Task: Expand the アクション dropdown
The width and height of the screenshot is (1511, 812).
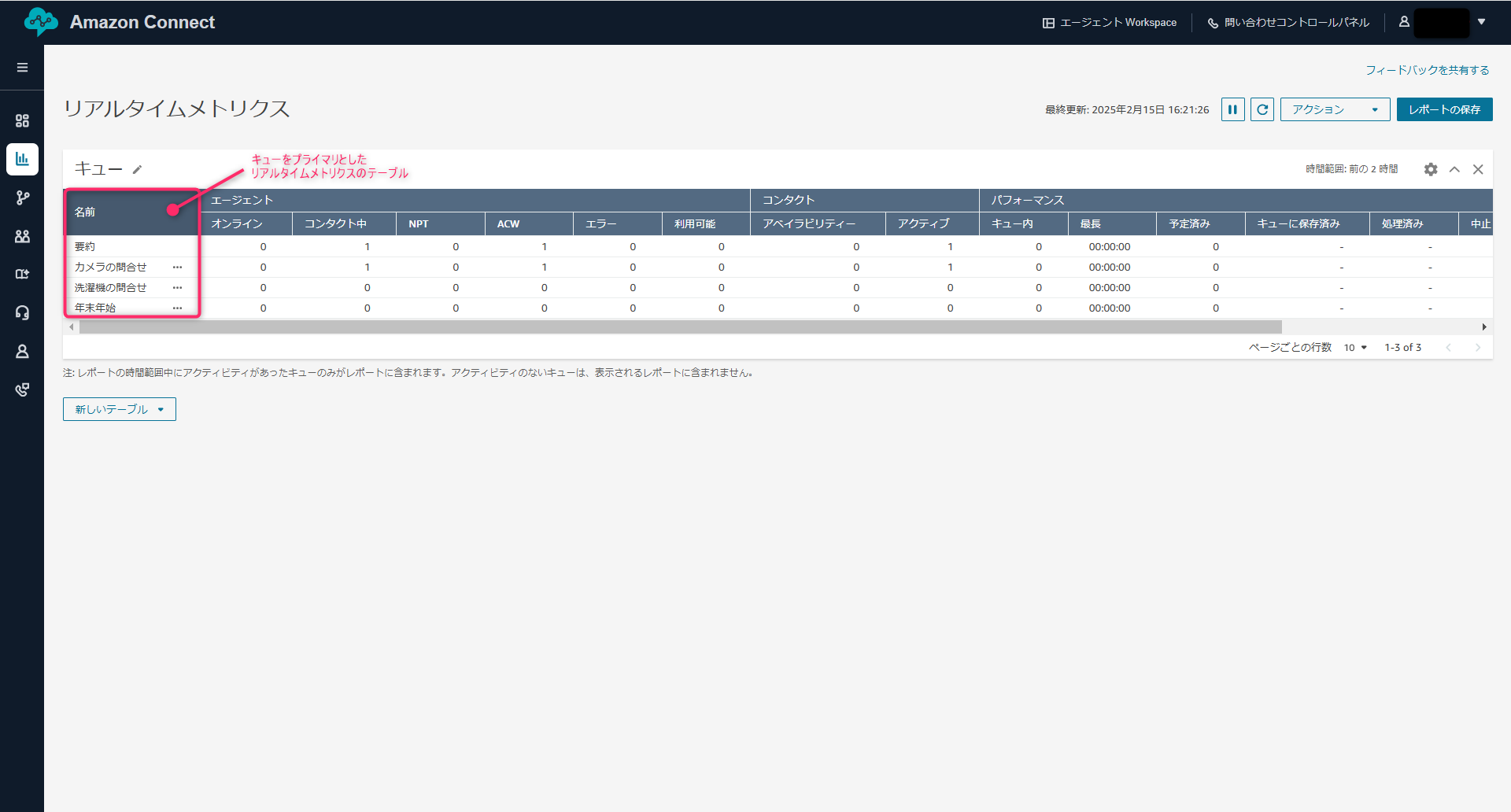Action: (1335, 109)
